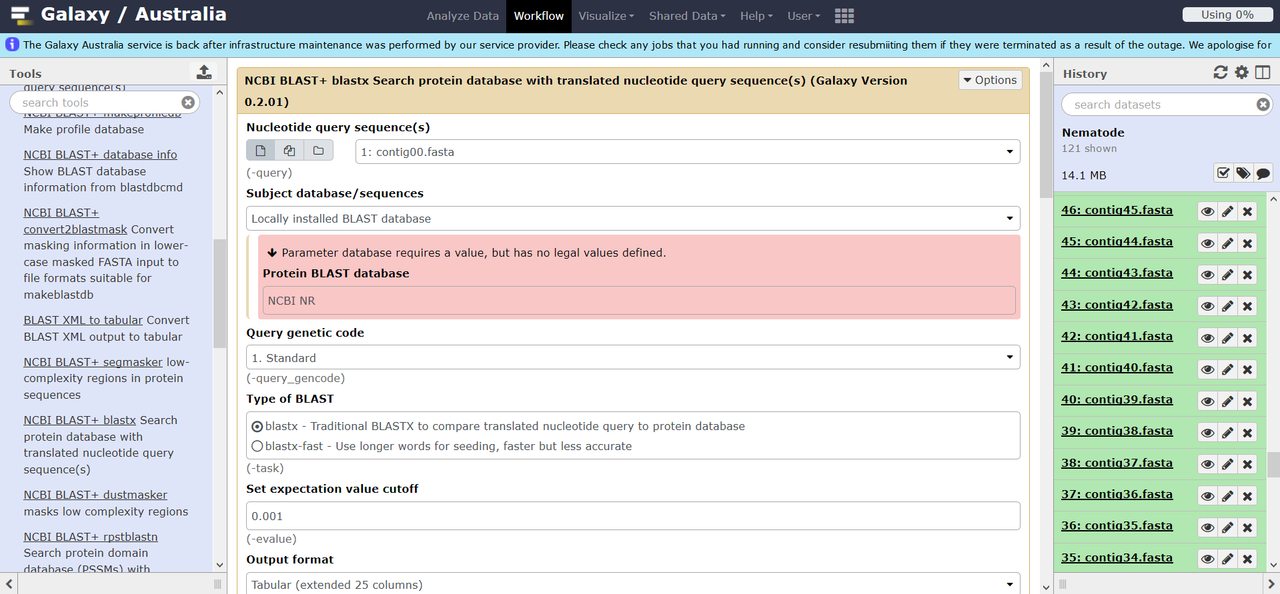
Task: Toggle dataset selection checkbox in history
Action: [1223, 173]
